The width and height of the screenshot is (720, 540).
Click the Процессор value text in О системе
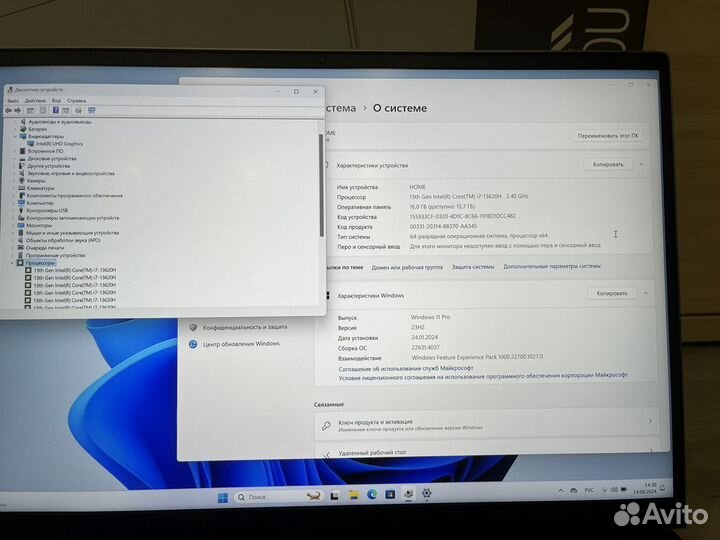(469, 197)
